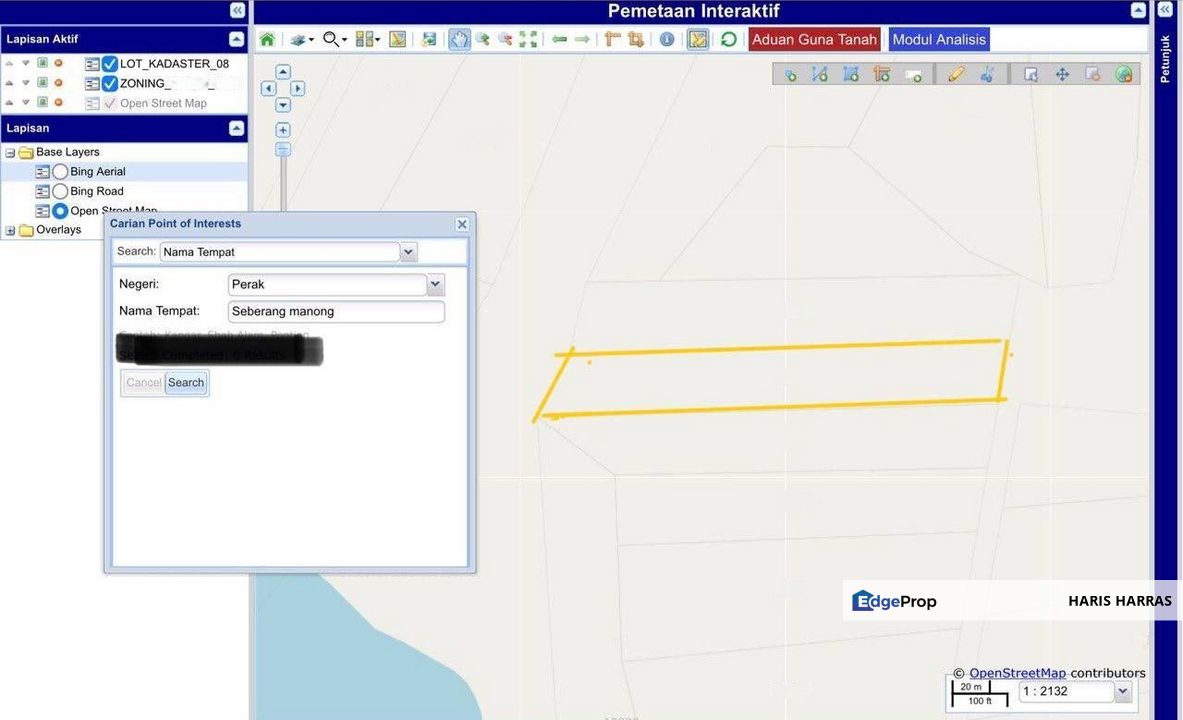Image resolution: width=1183 pixels, height=720 pixels.
Task: Expand the Overlays folder
Action: (x=11, y=230)
